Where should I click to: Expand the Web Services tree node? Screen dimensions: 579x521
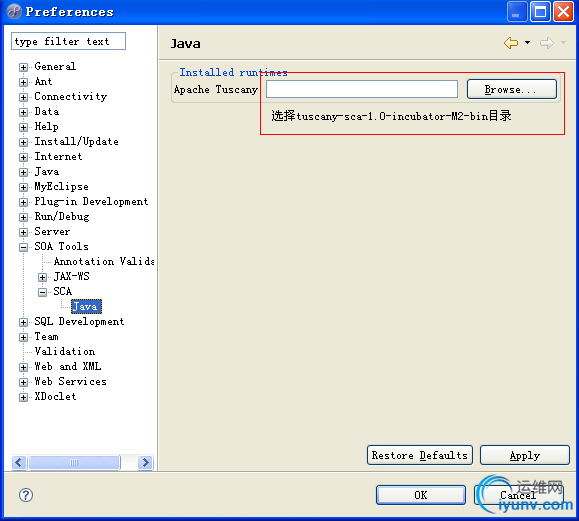[23, 383]
